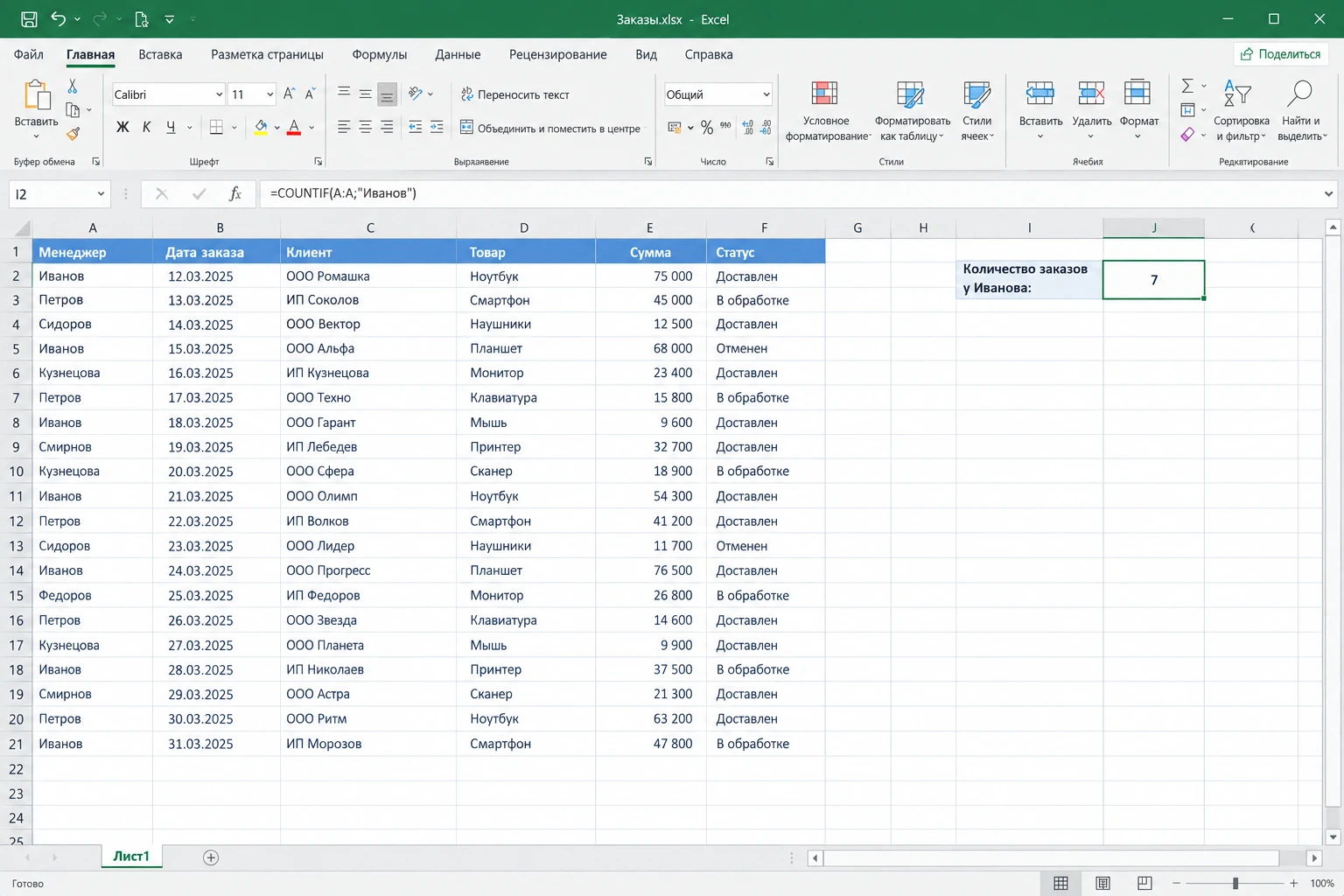Image resolution: width=1344 pixels, height=896 pixels.
Task: Expand the Name Box dropdown showing I2
Action: point(101,193)
